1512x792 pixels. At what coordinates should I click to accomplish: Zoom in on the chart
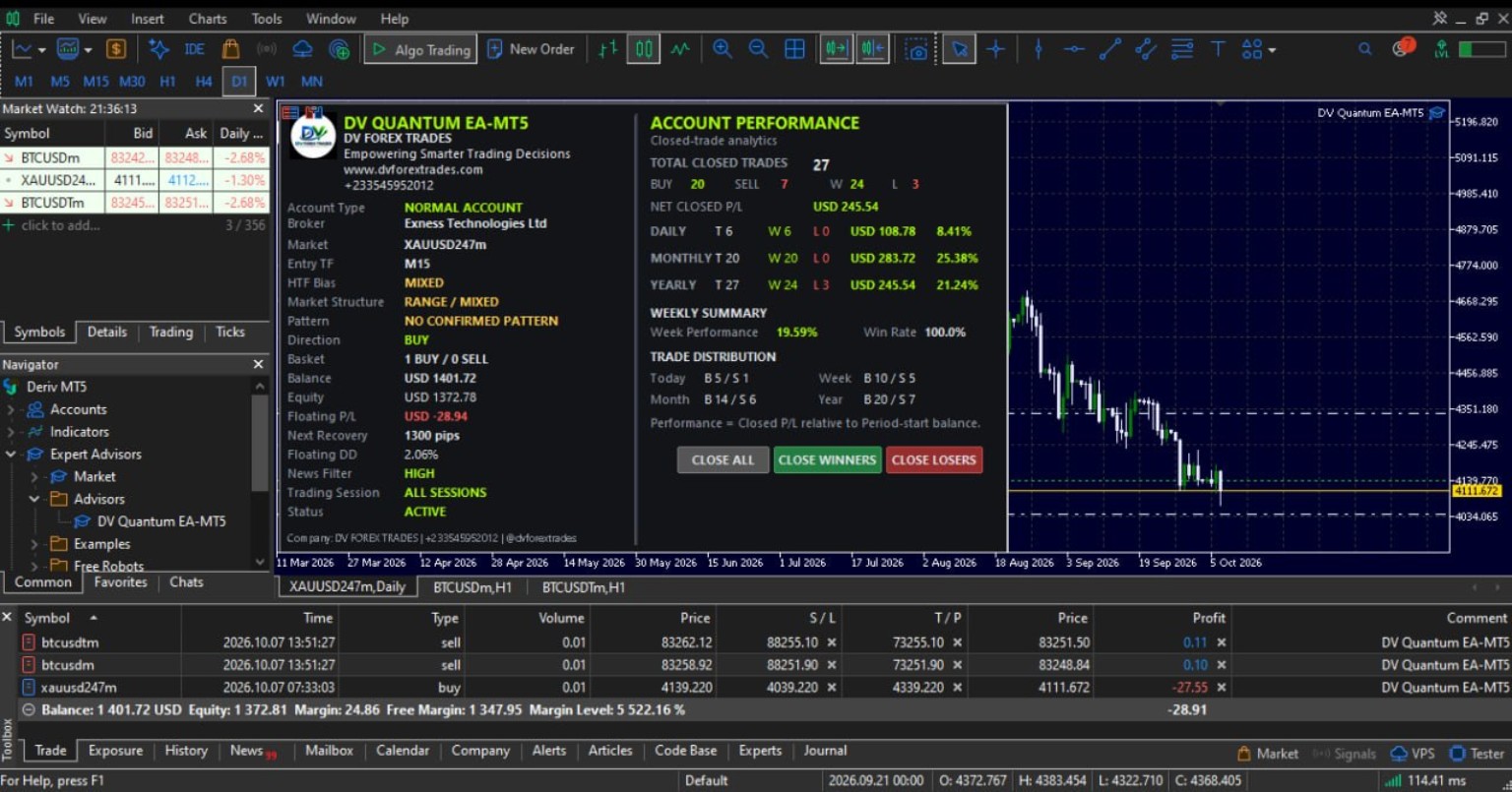coord(722,49)
